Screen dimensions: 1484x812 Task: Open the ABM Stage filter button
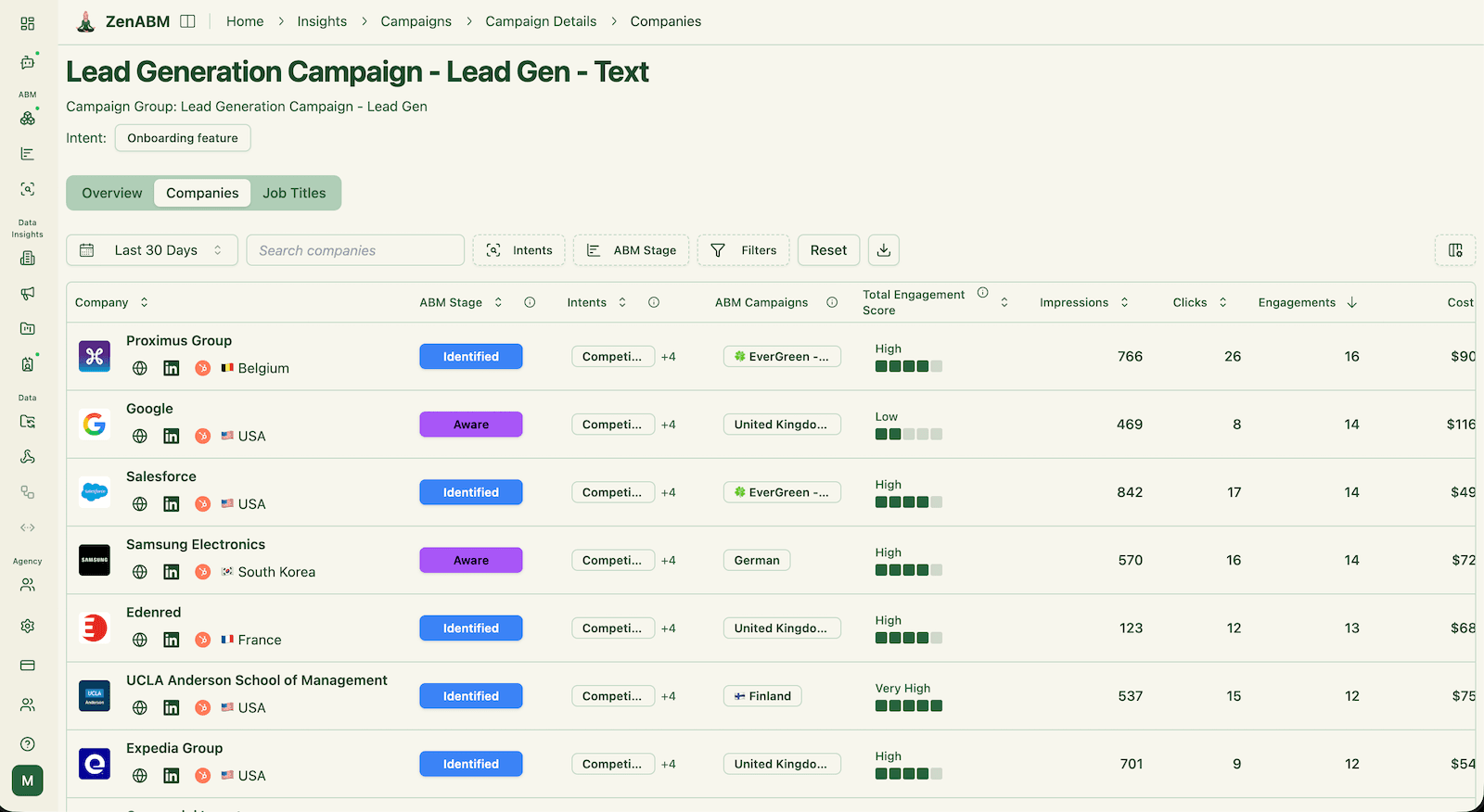click(x=632, y=250)
